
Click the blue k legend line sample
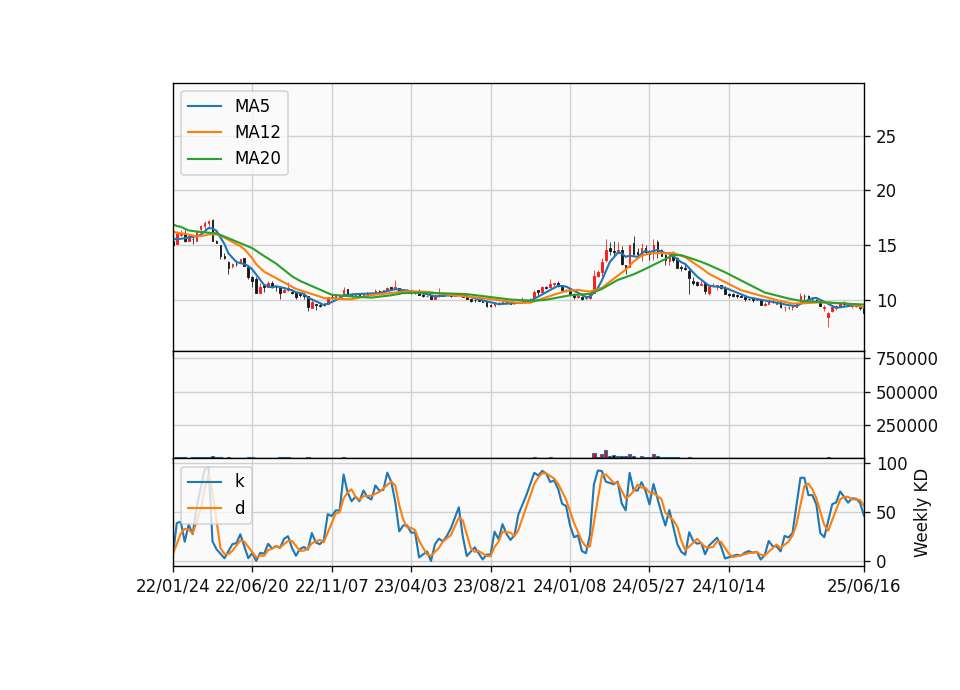pyautogui.click(x=204, y=481)
